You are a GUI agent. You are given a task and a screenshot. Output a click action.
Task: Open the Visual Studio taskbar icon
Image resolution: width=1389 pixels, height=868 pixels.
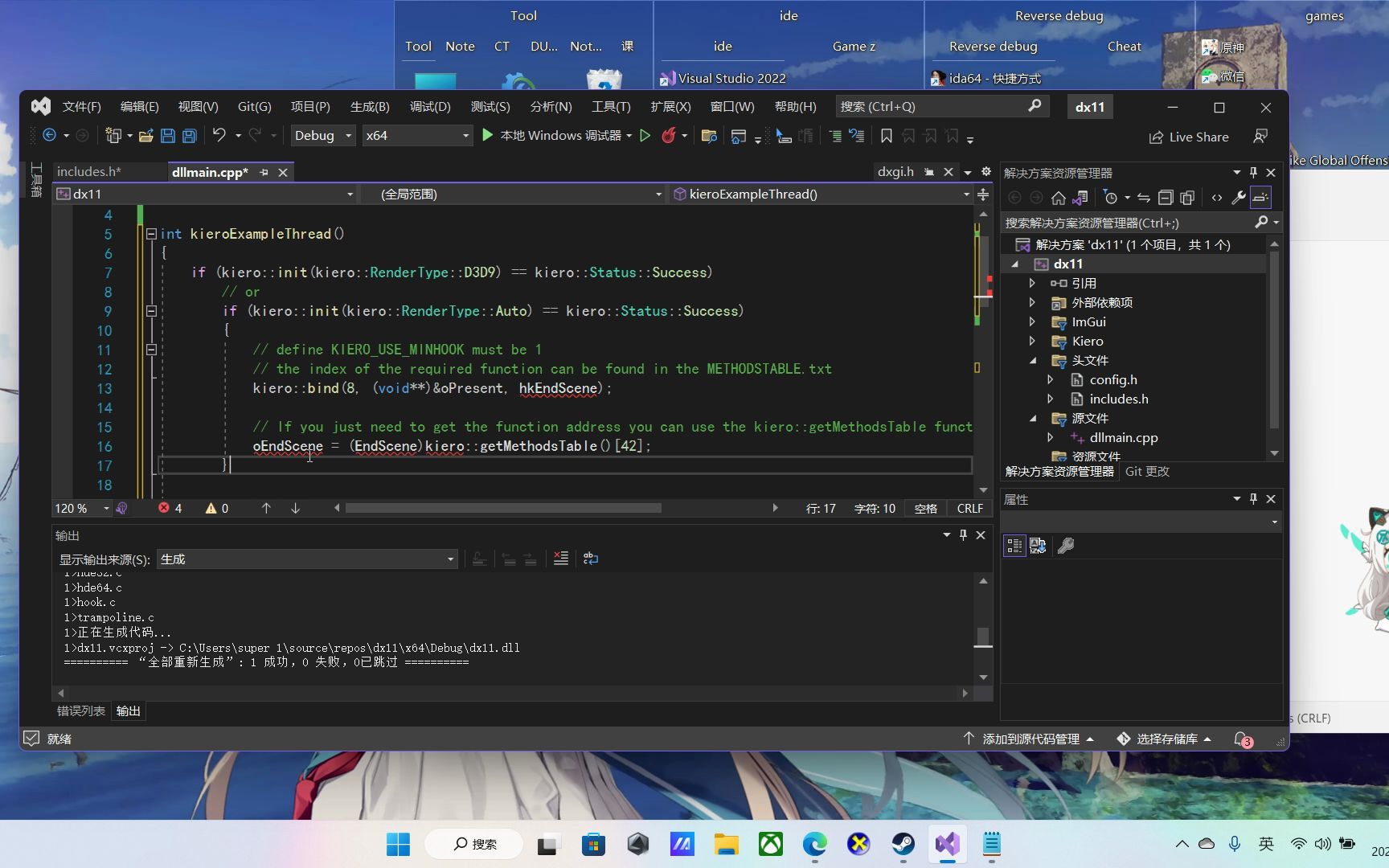click(x=947, y=845)
